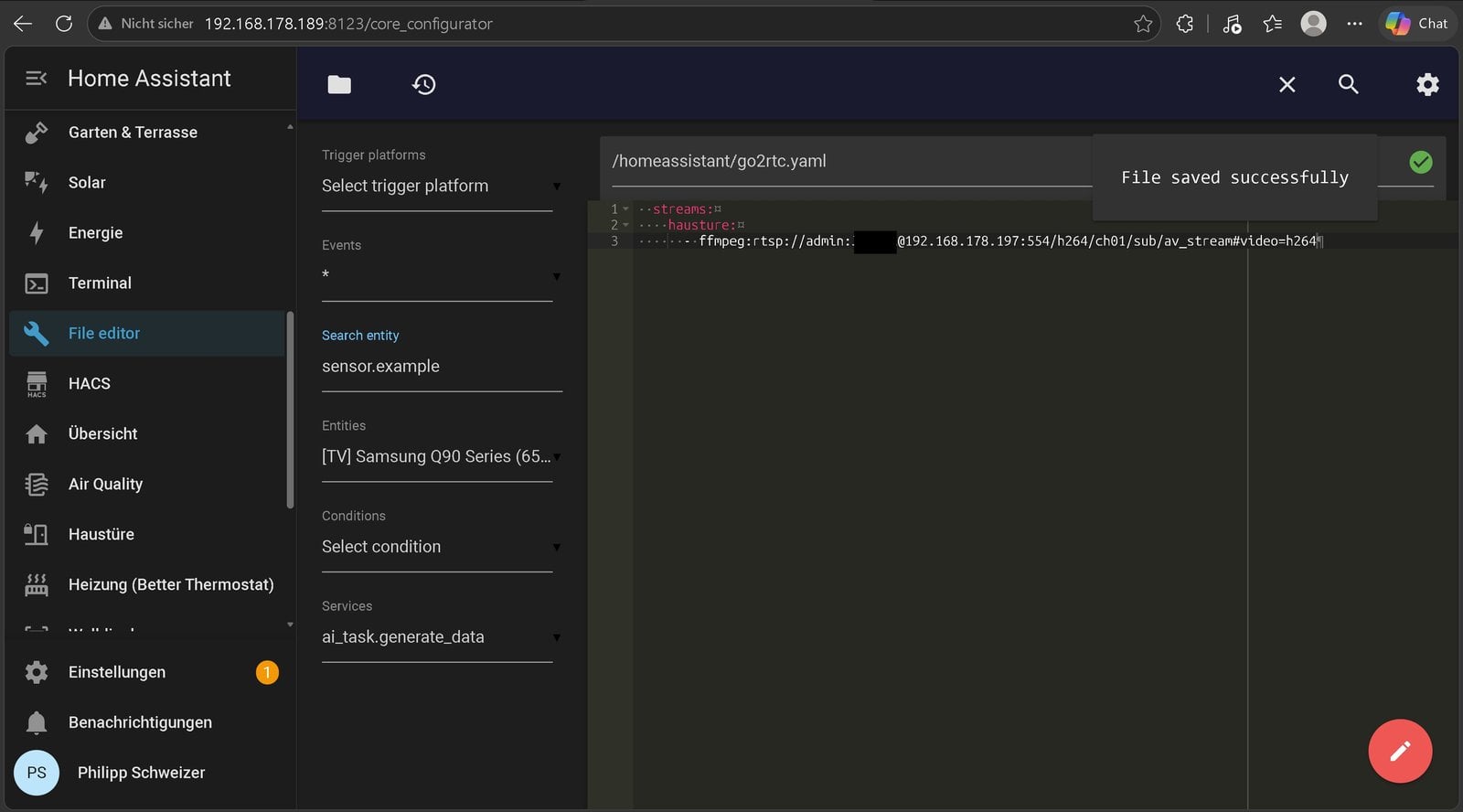Screen dimensions: 1463x812
Task: Click the Nicht sicher security indicator
Action: click(146, 24)
